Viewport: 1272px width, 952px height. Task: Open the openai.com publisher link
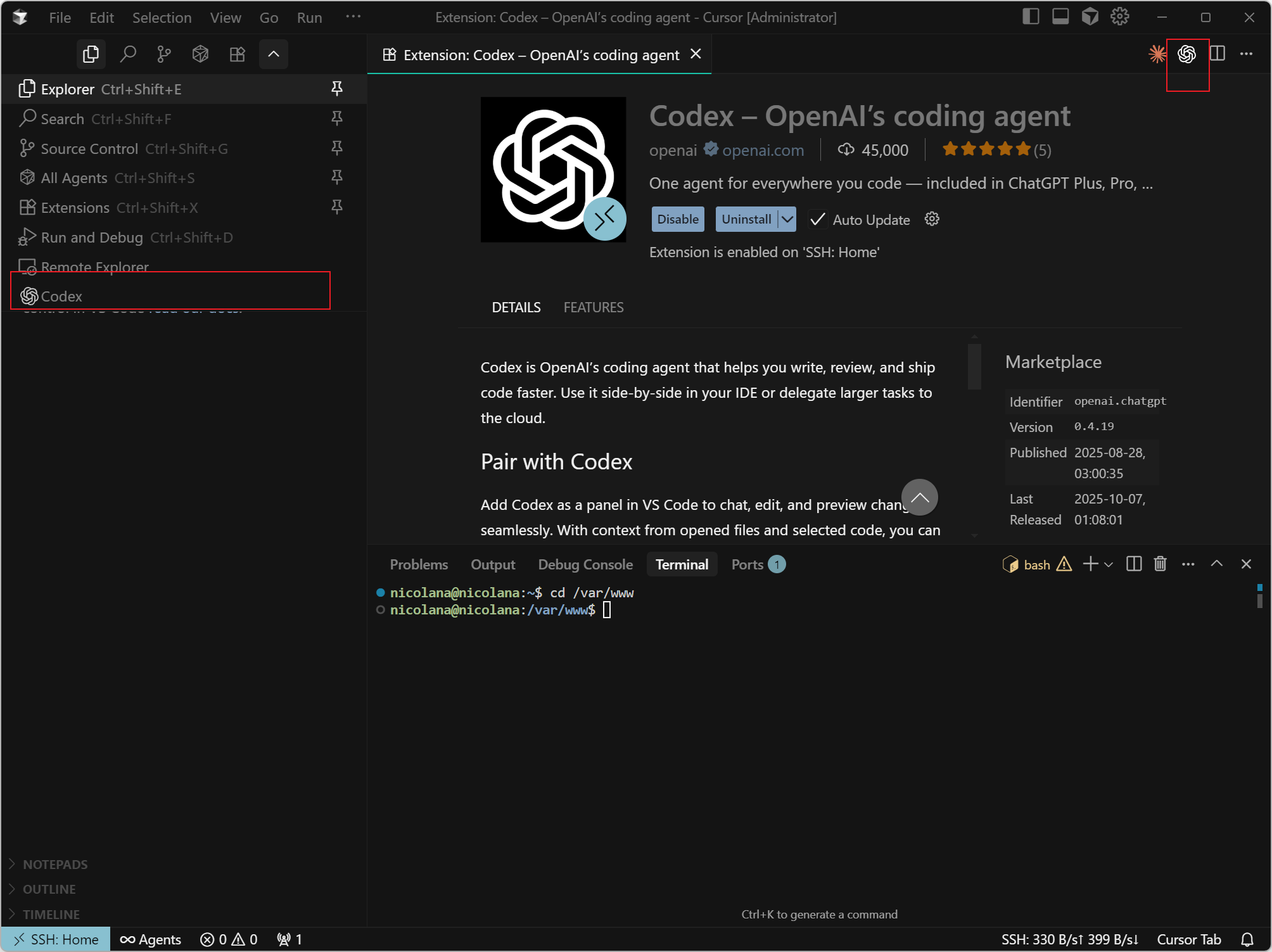pyautogui.click(x=762, y=150)
